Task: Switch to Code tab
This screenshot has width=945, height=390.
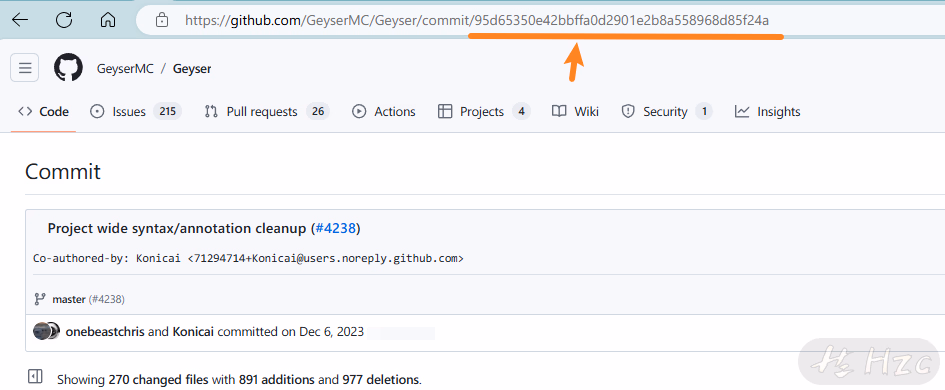Action: 43,112
